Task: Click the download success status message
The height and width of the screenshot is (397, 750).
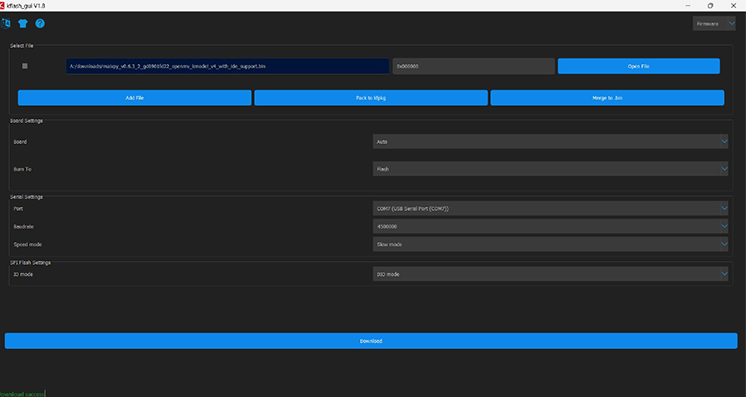Action: pyautogui.click(x=22, y=394)
